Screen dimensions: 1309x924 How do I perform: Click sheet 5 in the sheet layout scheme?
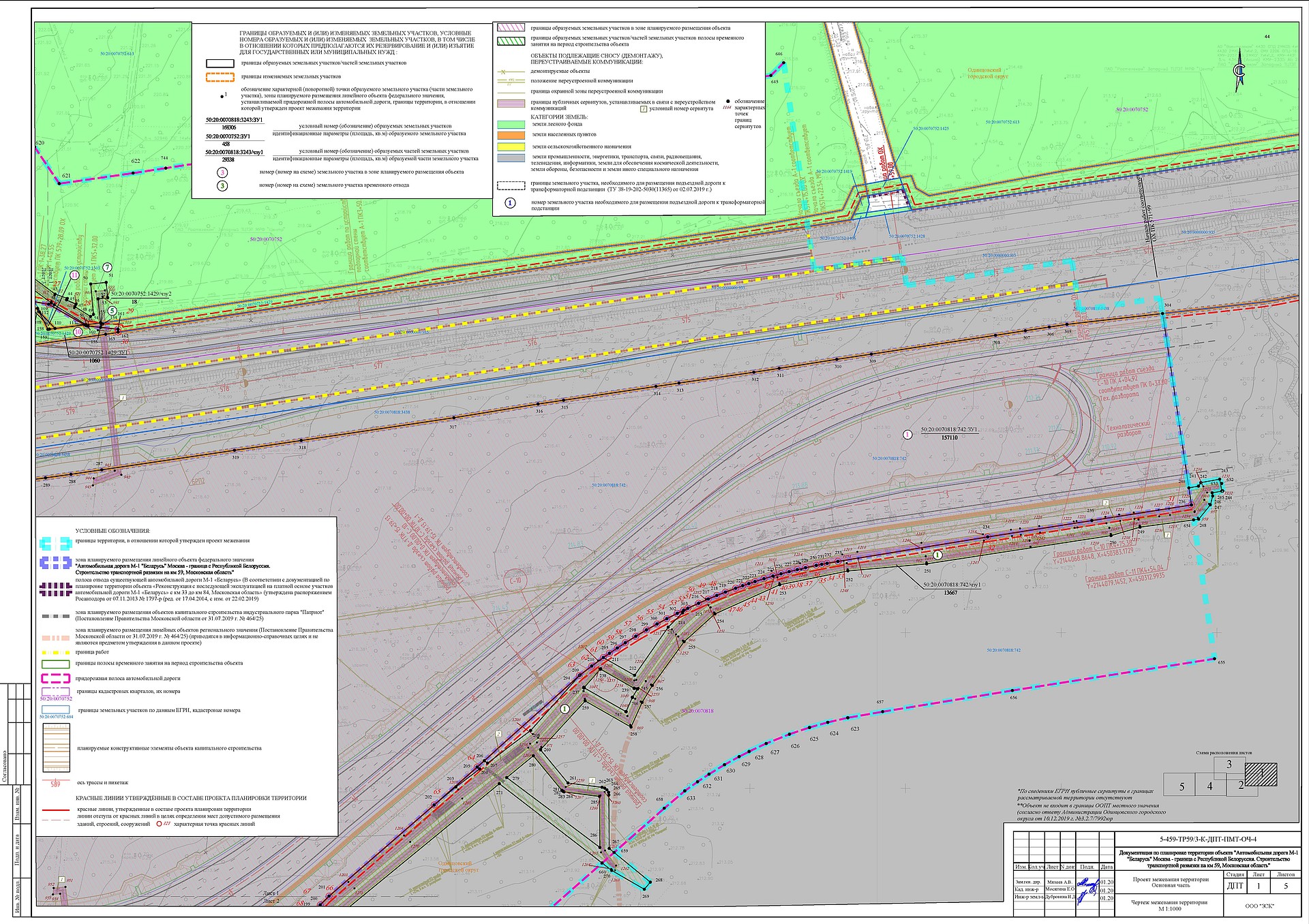(x=1181, y=786)
